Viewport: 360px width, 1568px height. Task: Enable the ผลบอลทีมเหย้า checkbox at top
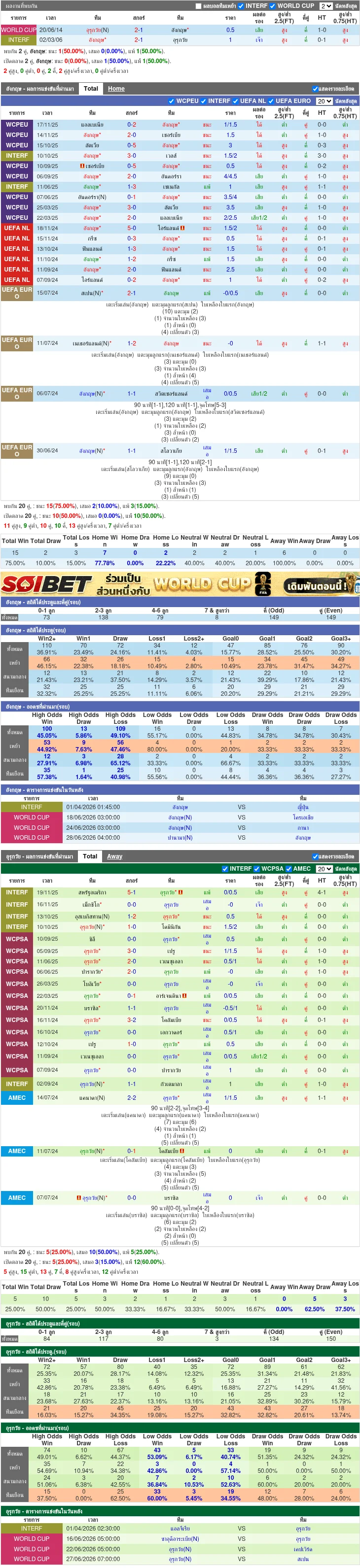[x=199, y=6]
